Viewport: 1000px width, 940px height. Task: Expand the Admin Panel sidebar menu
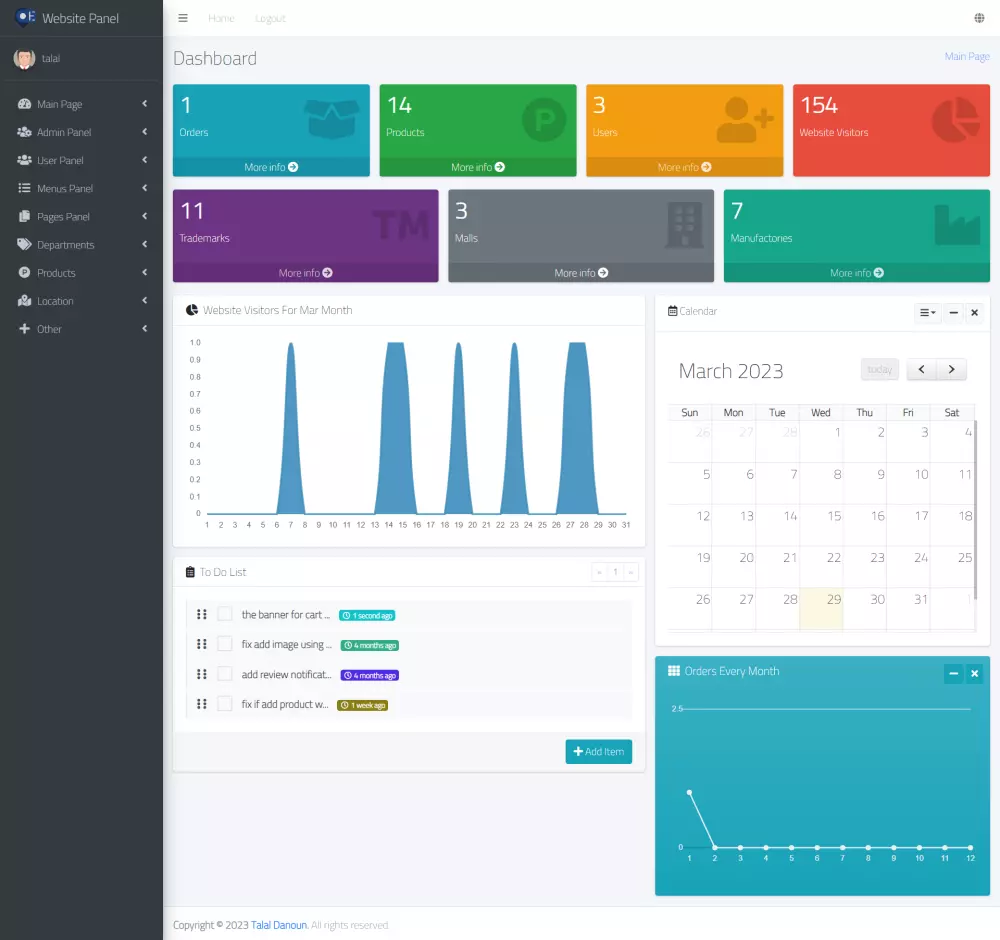(82, 132)
